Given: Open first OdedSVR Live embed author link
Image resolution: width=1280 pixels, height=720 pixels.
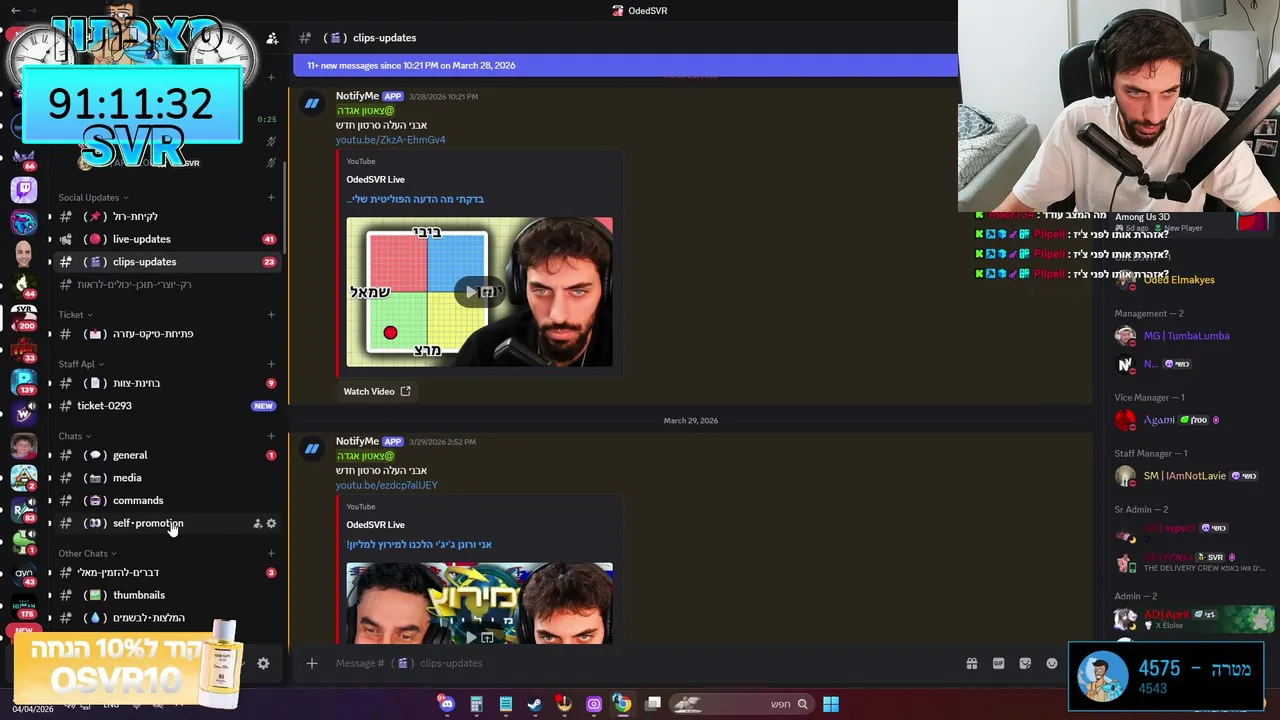Looking at the screenshot, I should (375, 180).
